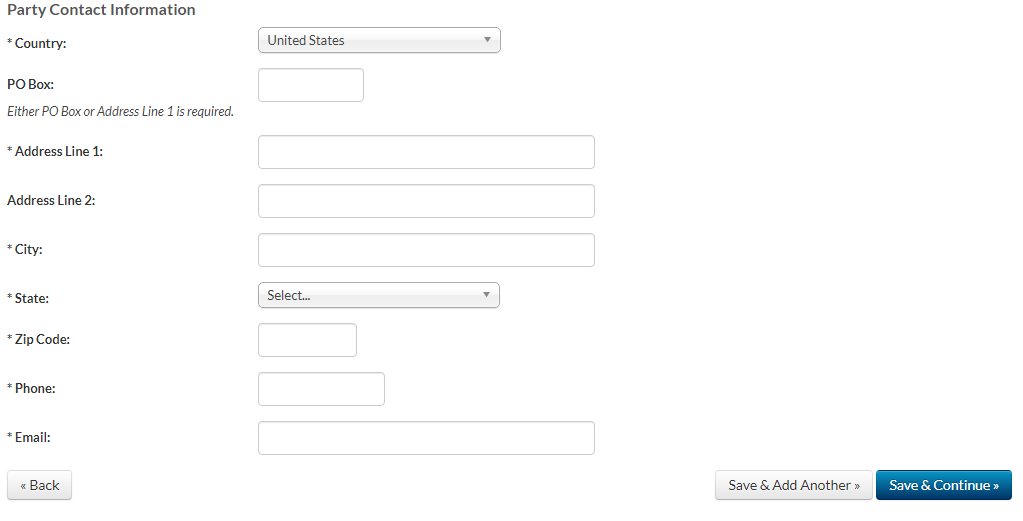The height and width of the screenshot is (521, 1023).
Task: Focus the Zip Code input box
Action: tap(307, 340)
